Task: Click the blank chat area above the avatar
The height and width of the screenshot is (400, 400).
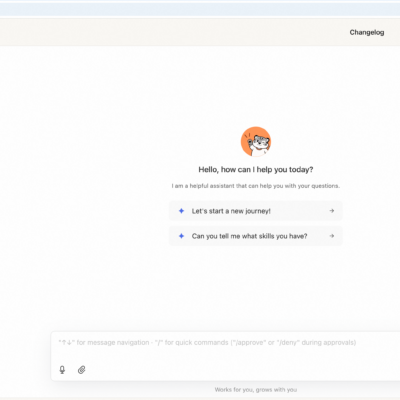Action: pos(256,87)
